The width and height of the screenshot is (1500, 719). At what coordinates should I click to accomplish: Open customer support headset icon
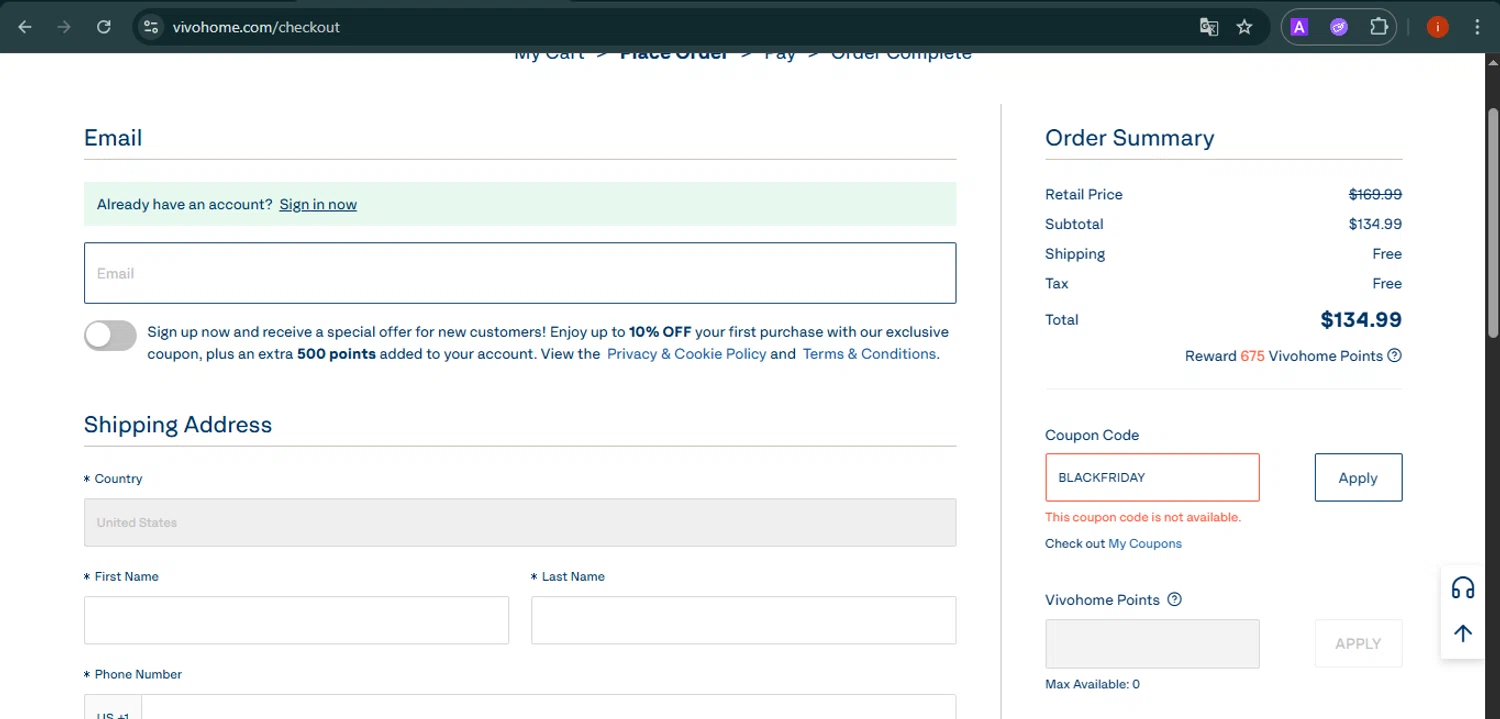1463,588
